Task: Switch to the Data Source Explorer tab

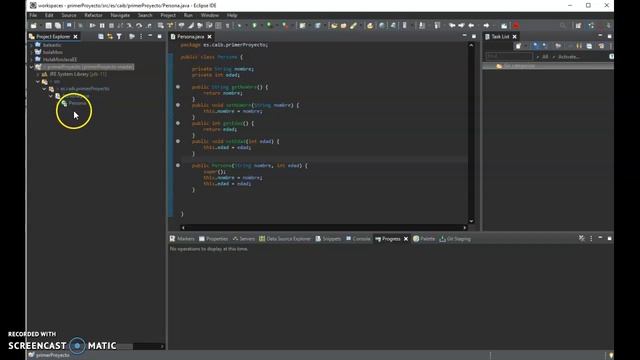Action: pyautogui.click(x=285, y=239)
